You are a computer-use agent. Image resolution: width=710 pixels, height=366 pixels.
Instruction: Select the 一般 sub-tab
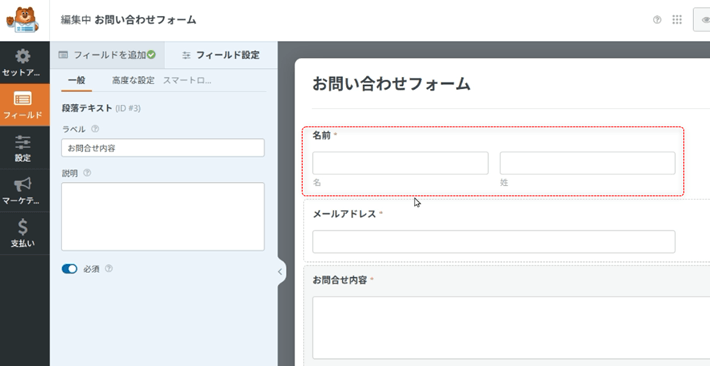pos(77,81)
